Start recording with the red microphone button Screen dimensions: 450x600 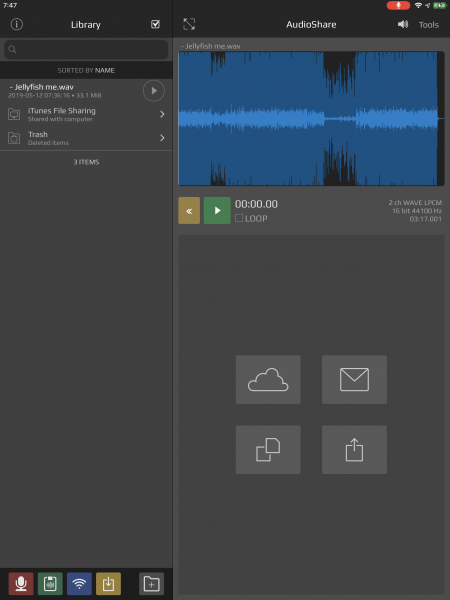[x=21, y=584]
